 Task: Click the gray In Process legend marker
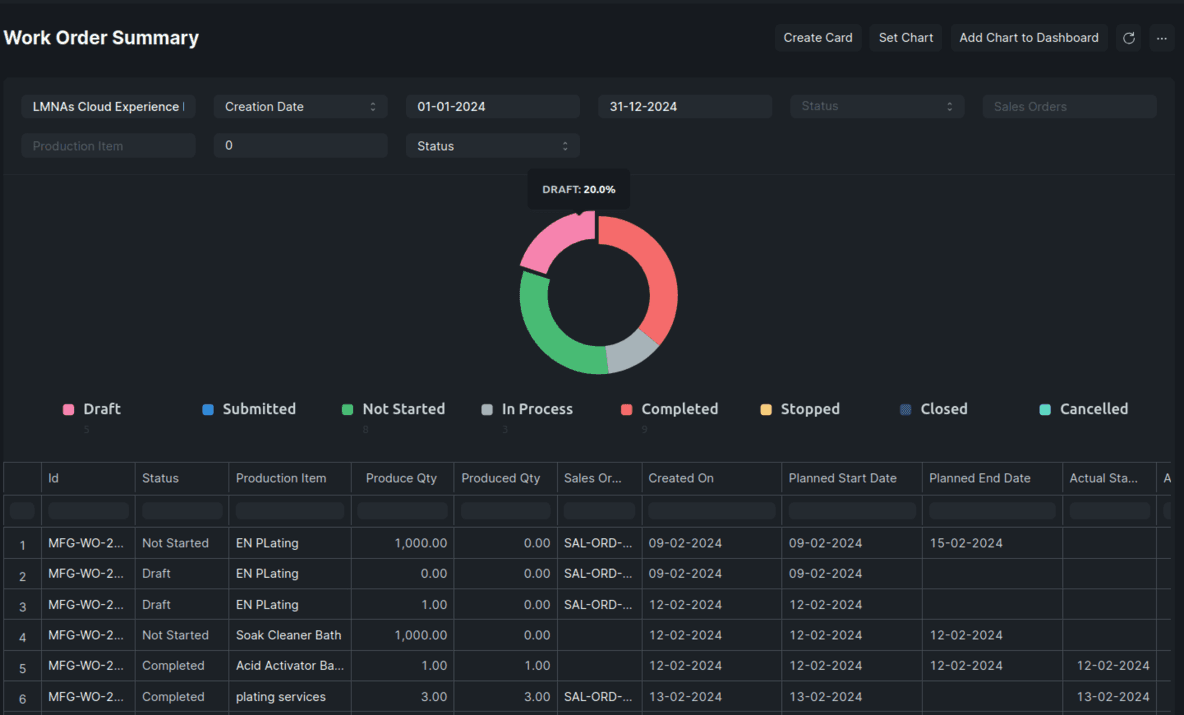(x=487, y=408)
